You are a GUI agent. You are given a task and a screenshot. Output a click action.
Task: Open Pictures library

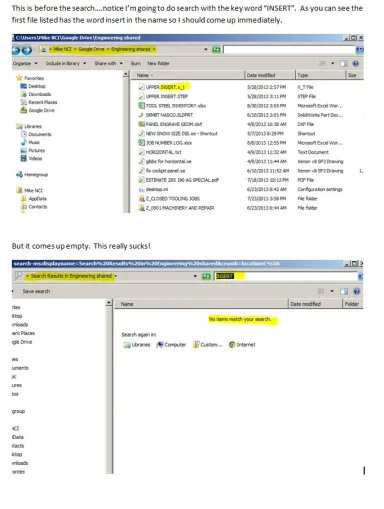(x=33, y=150)
